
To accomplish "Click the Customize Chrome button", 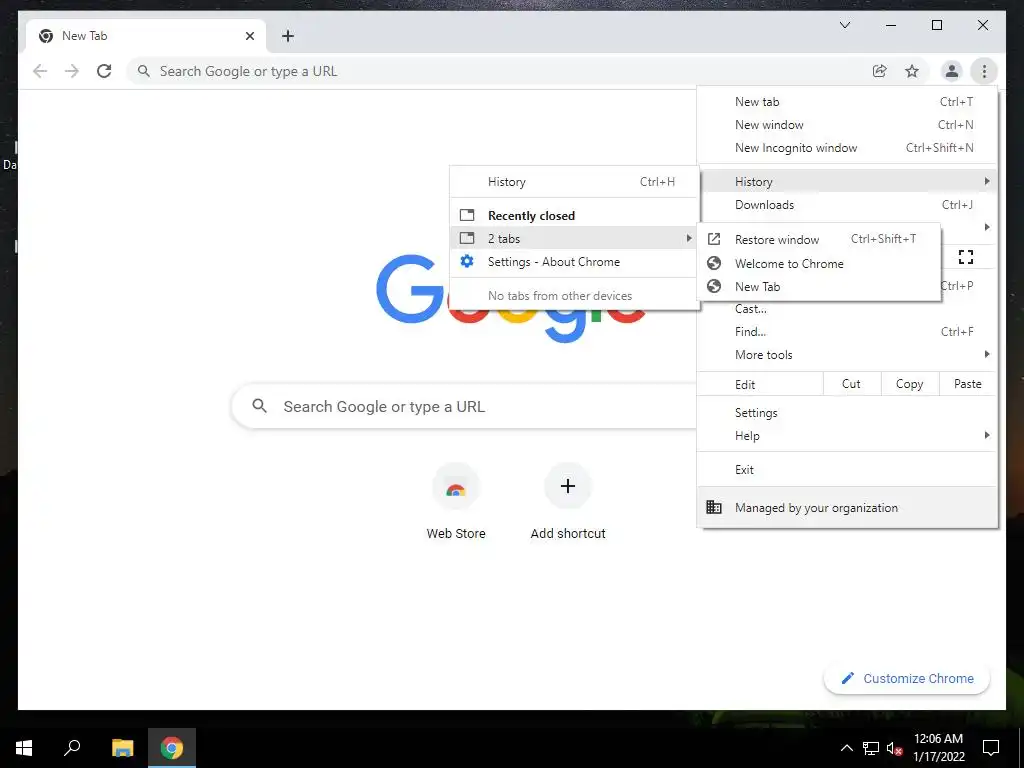I will [x=907, y=679].
